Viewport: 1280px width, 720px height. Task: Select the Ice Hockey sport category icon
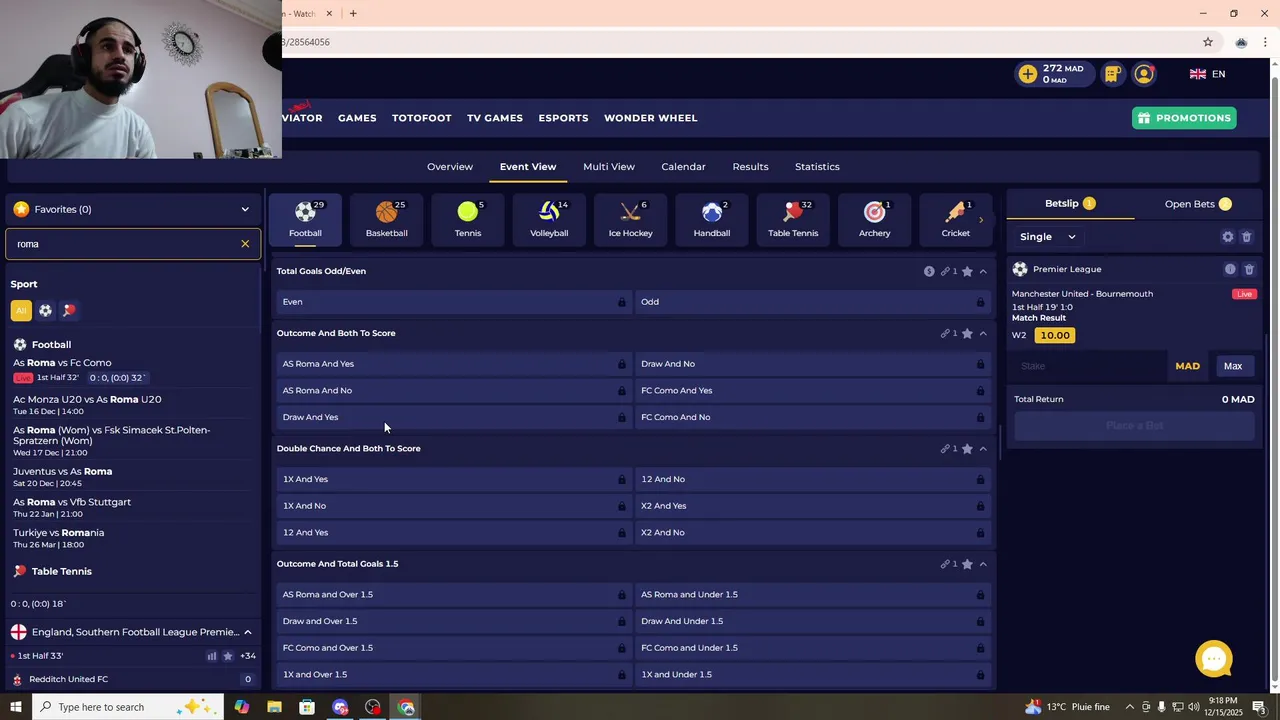630,219
